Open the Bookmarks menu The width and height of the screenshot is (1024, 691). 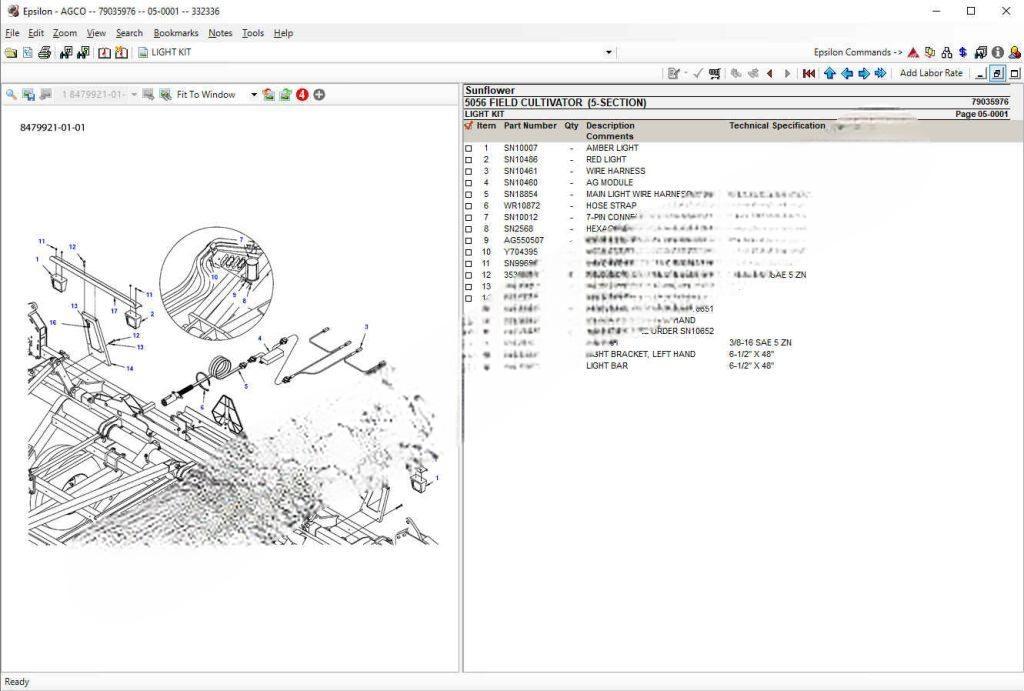point(176,33)
